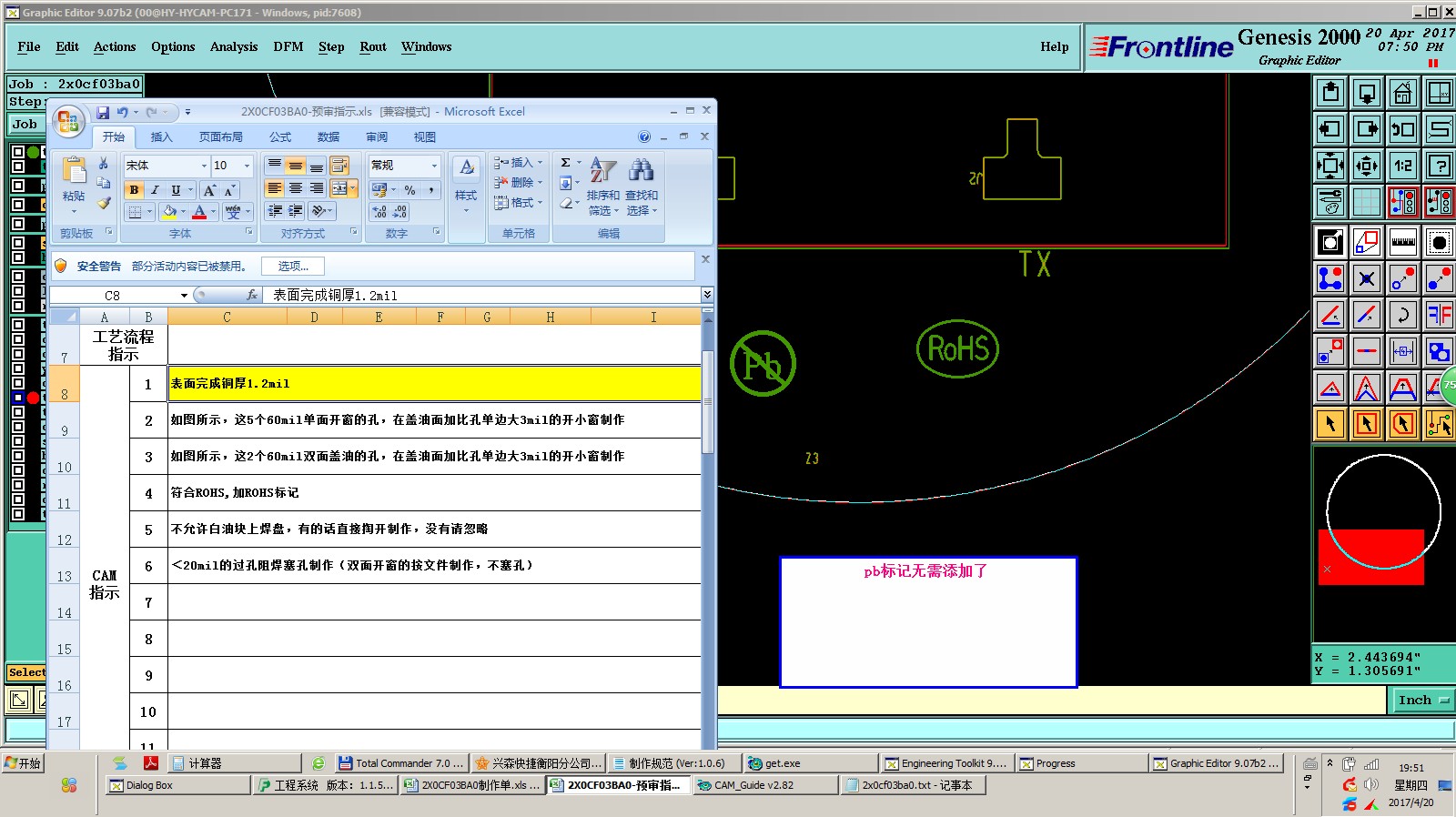The image size is (1456, 817).
Task: Toggle center horizontal alignment button
Action: 295,188
